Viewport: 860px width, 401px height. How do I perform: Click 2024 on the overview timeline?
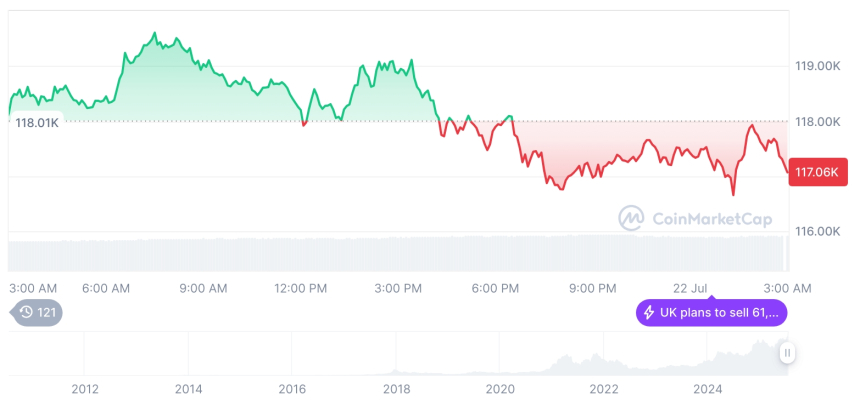707,388
